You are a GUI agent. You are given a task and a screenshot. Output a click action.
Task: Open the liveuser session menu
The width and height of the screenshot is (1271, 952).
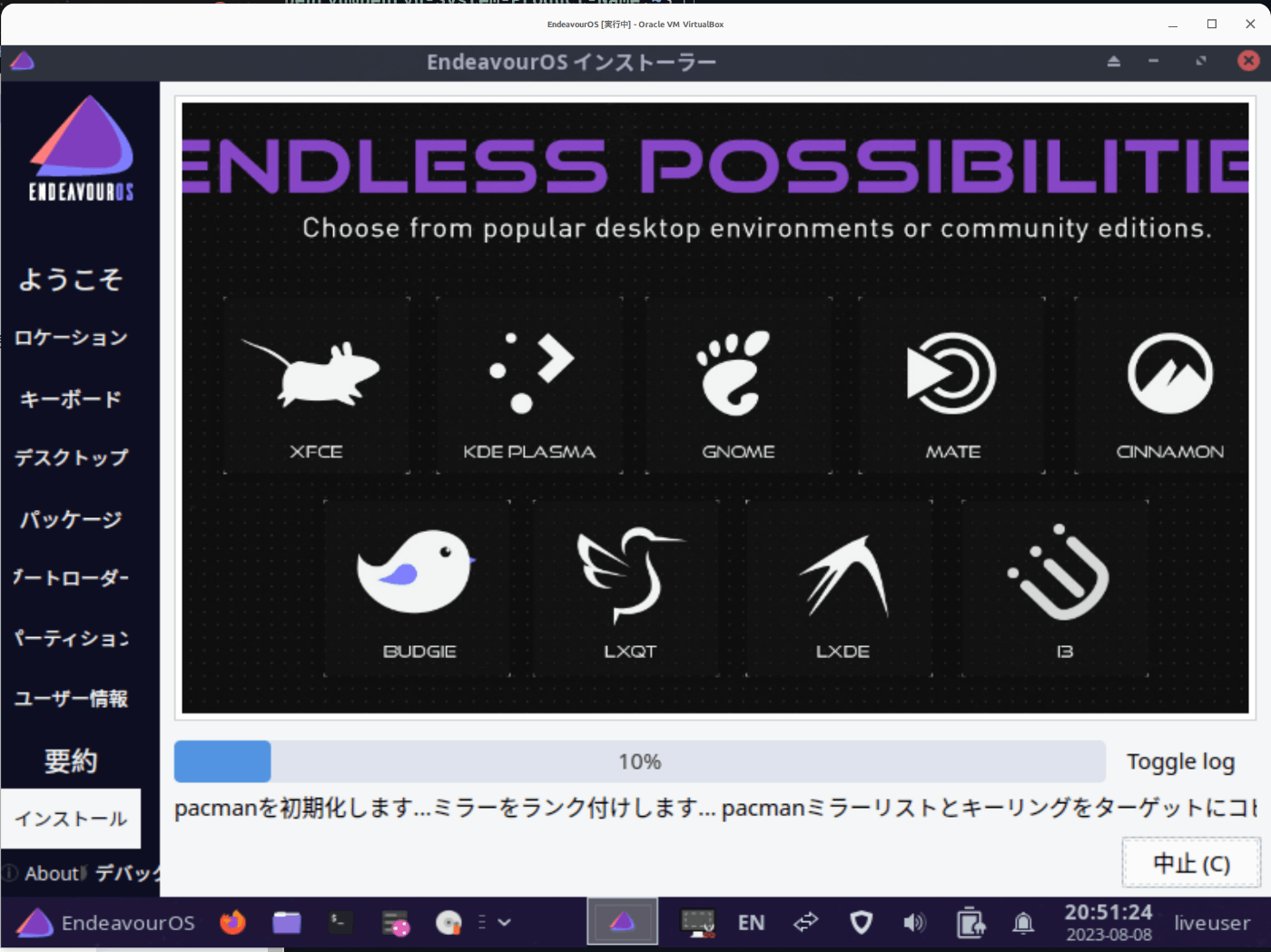[x=1212, y=923]
